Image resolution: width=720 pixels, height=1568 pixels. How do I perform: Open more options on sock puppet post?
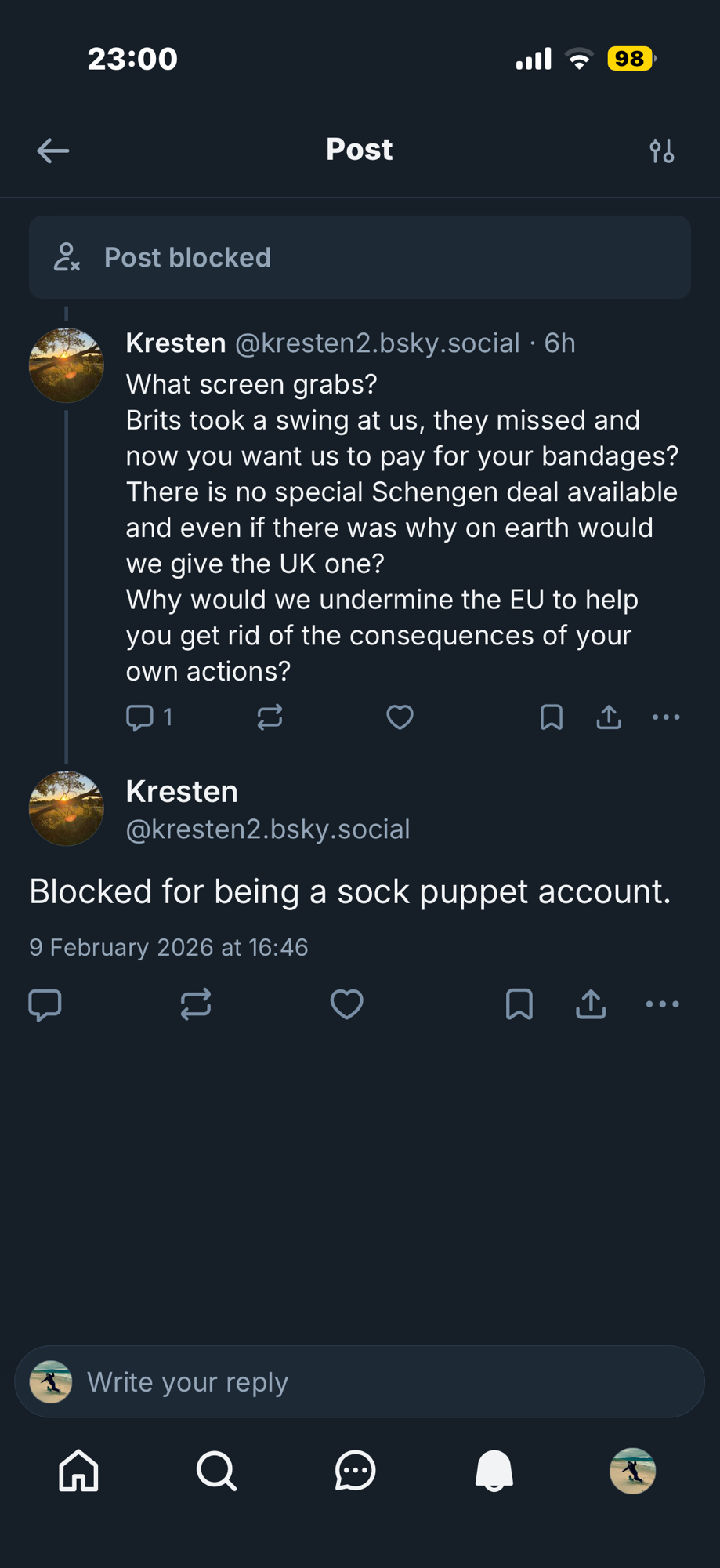tap(663, 1004)
